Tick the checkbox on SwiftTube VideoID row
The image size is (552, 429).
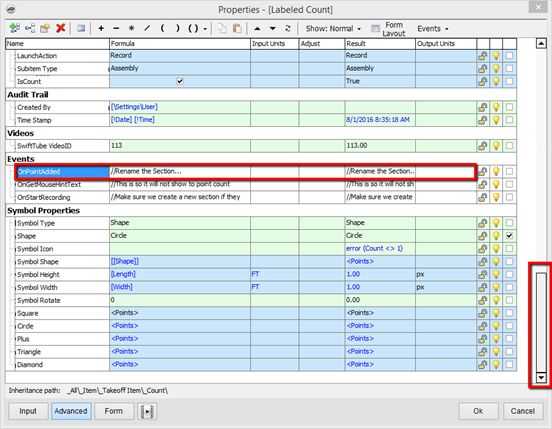[509, 146]
